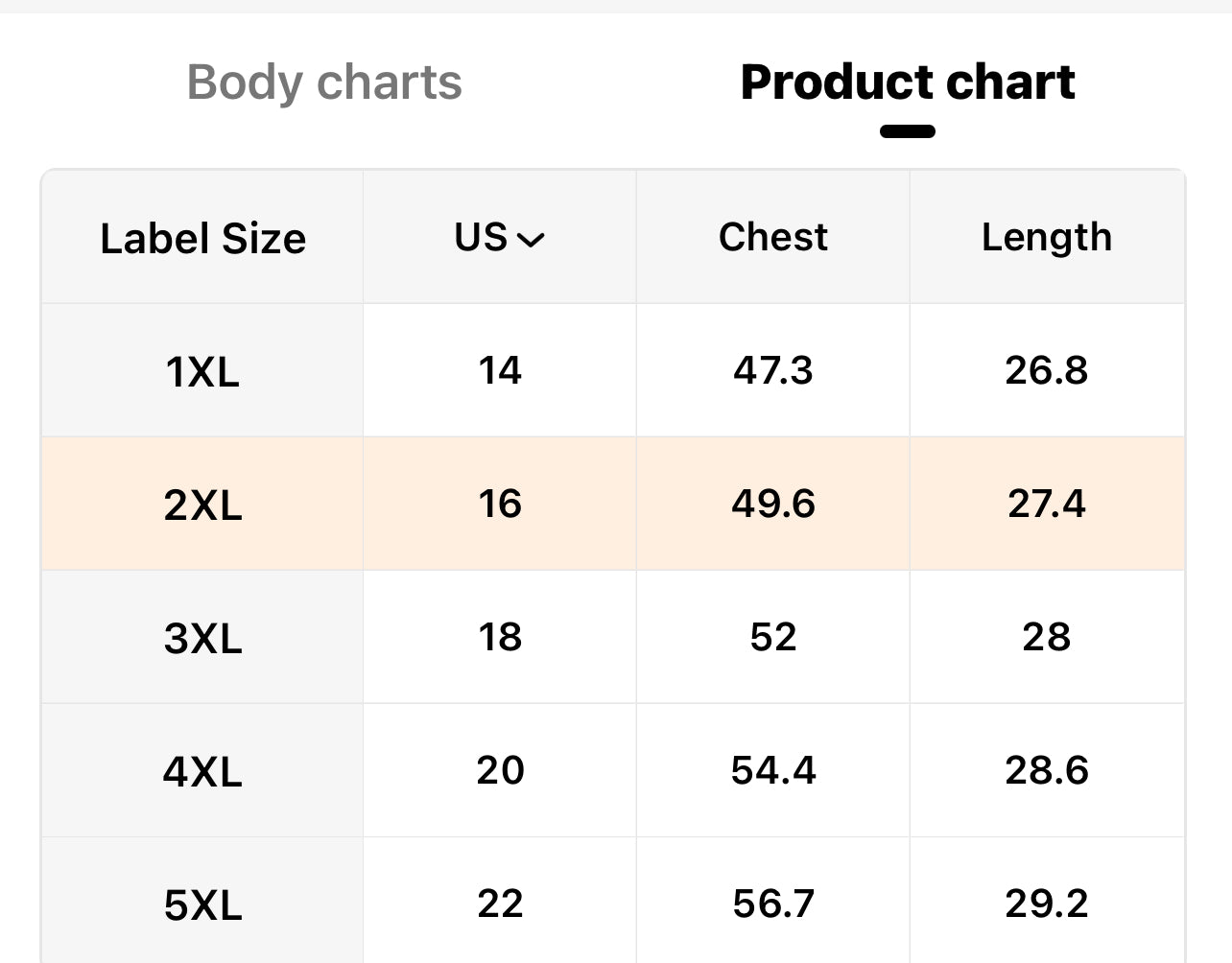Image resolution: width=1232 pixels, height=963 pixels.
Task: Click the Chest column header
Action: click(772, 237)
